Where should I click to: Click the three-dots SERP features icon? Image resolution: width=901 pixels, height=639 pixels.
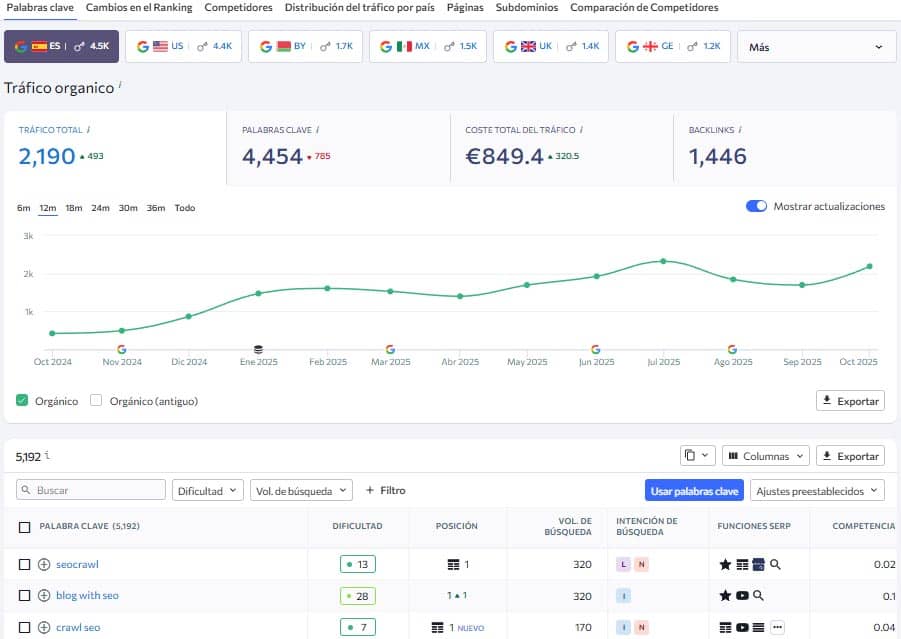point(778,627)
